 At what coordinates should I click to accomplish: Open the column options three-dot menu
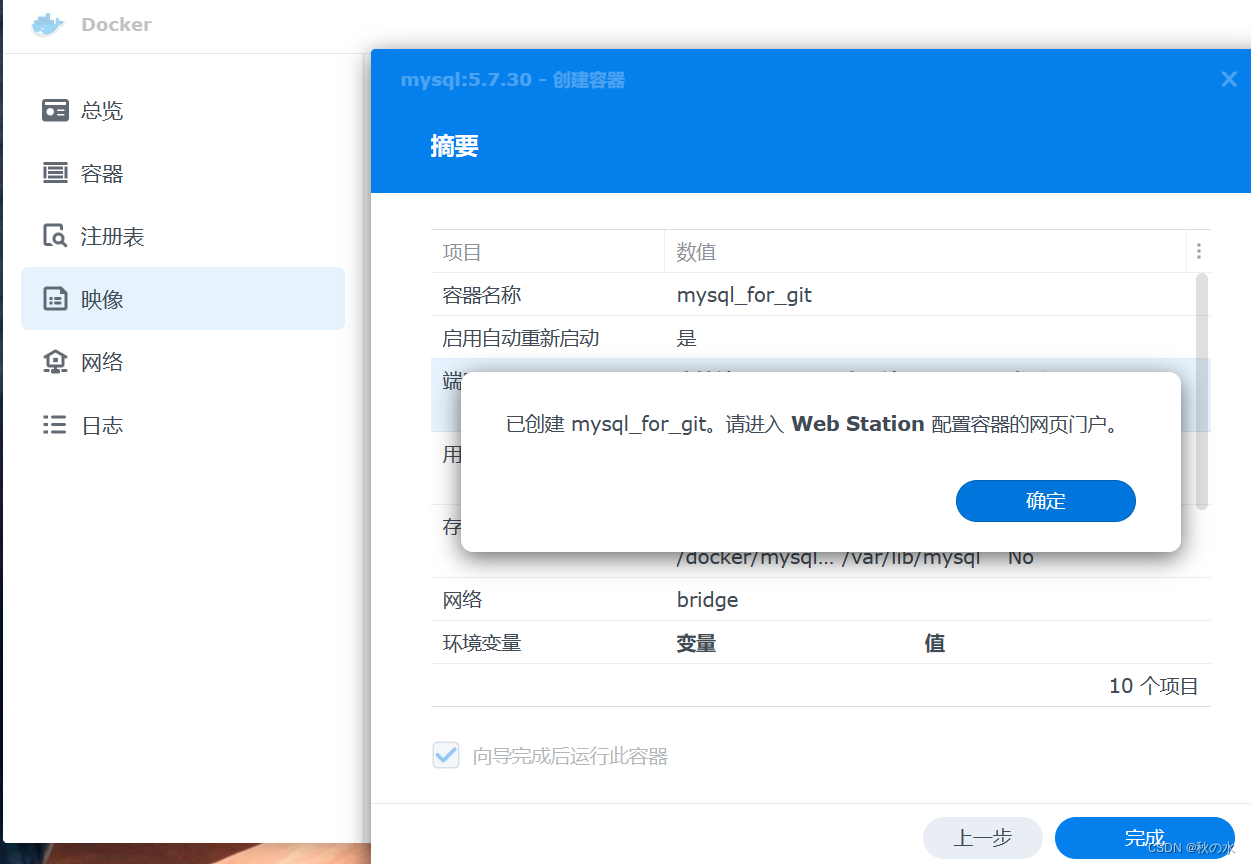point(1198,251)
